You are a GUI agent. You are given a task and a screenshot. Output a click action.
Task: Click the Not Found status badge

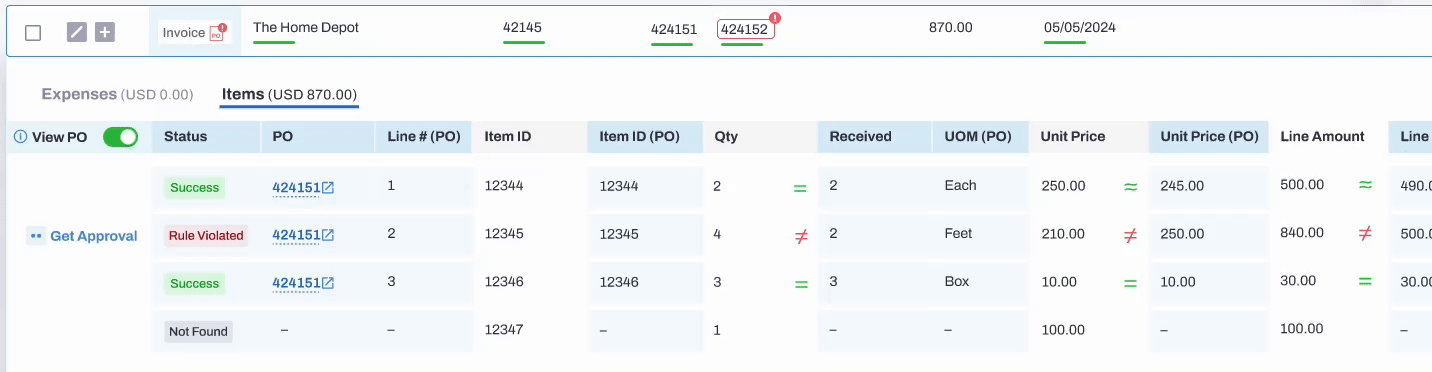click(x=198, y=332)
